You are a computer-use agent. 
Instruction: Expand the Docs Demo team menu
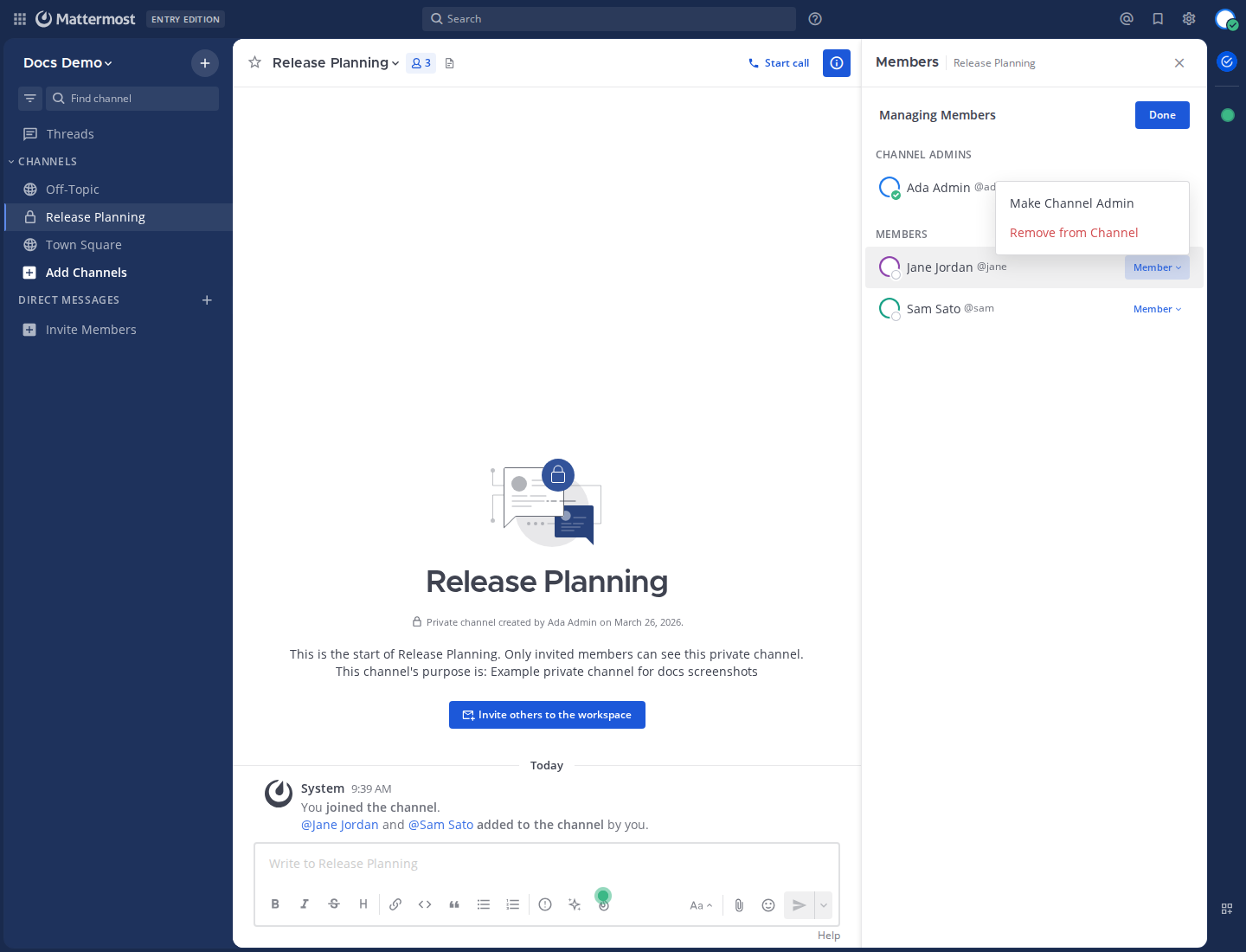coord(67,63)
